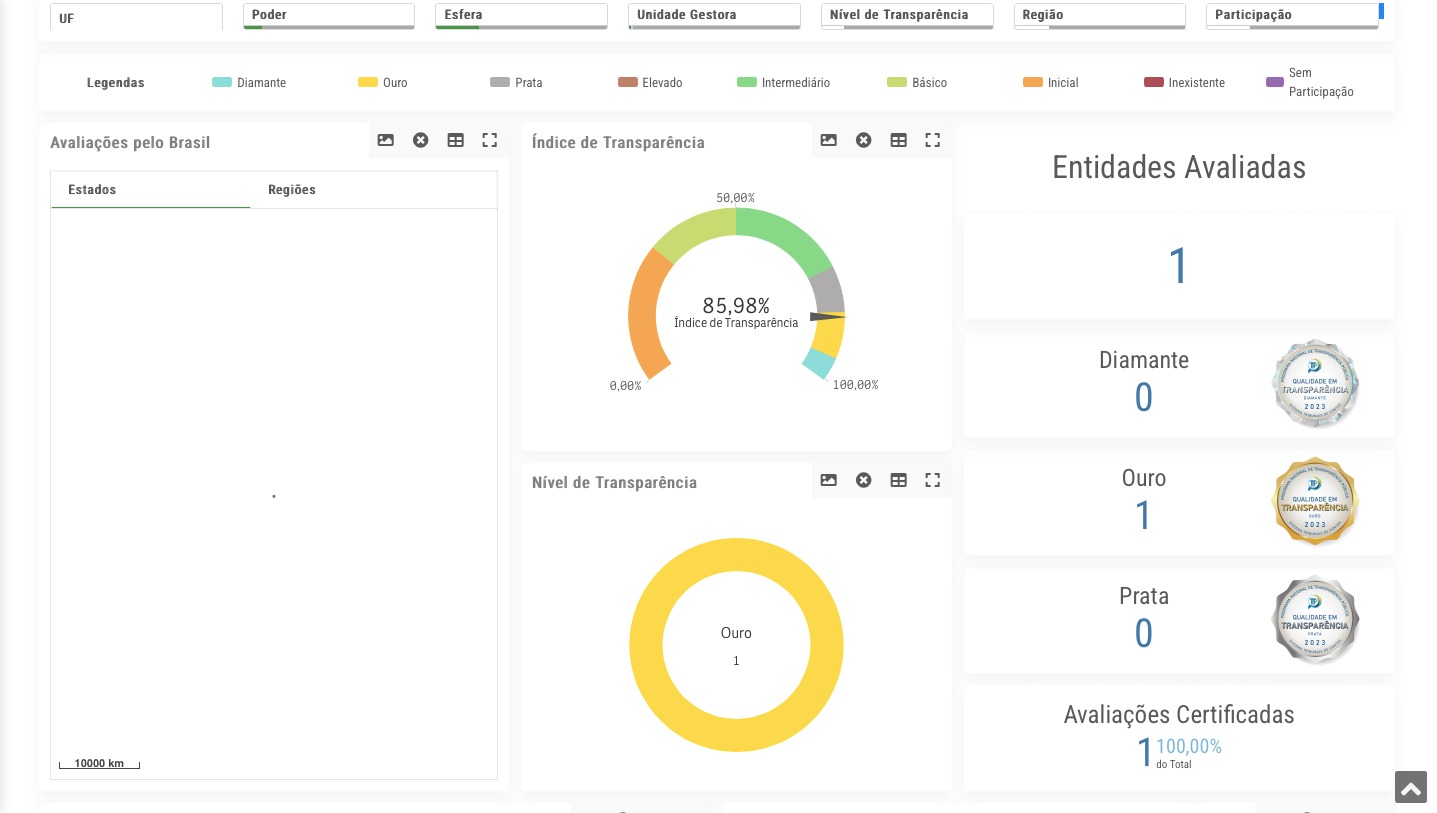Screen dimensions: 1437x813
Task: Export Índice de Transparência gauge as image
Action: (x=828, y=141)
